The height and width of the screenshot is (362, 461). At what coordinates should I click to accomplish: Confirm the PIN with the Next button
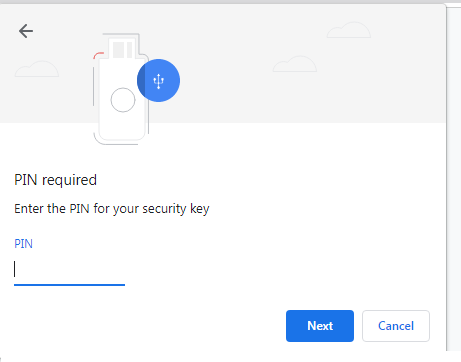point(320,326)
